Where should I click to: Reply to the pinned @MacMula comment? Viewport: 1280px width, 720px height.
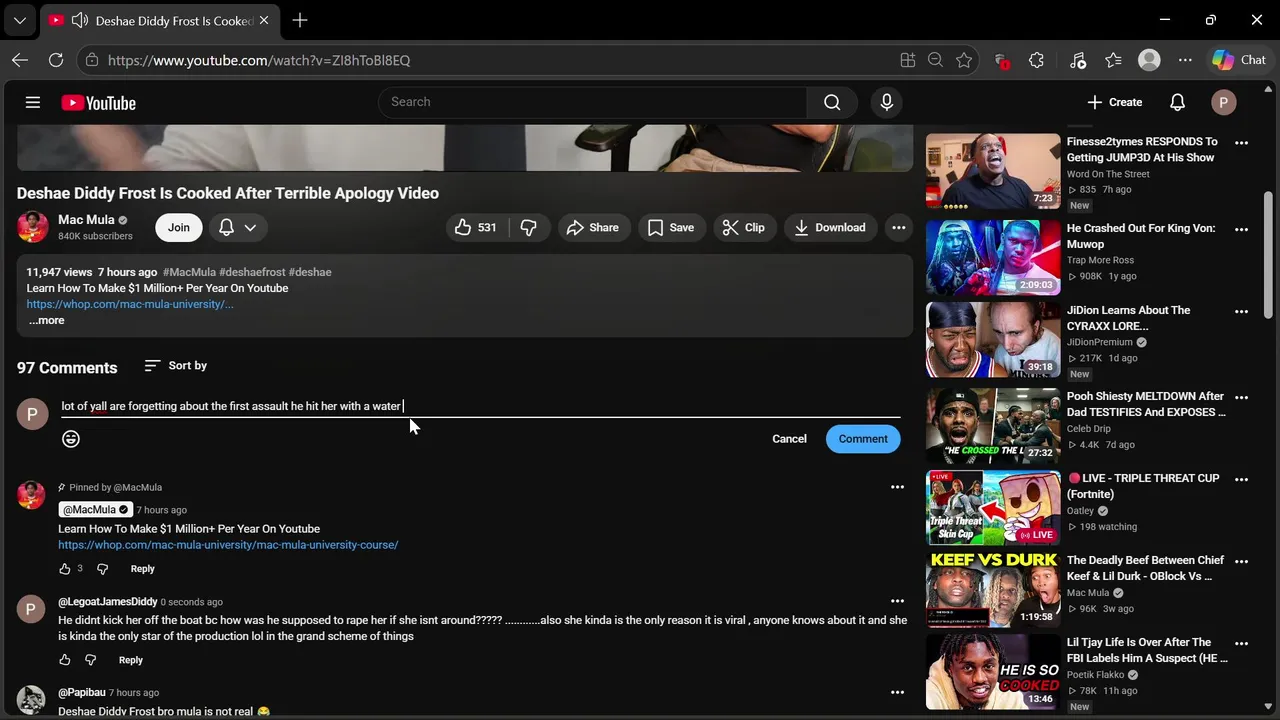143,569
